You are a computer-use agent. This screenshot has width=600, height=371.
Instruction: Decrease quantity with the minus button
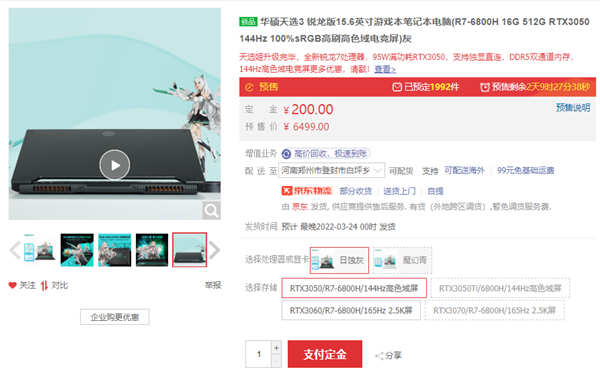[x=277, y=361]
